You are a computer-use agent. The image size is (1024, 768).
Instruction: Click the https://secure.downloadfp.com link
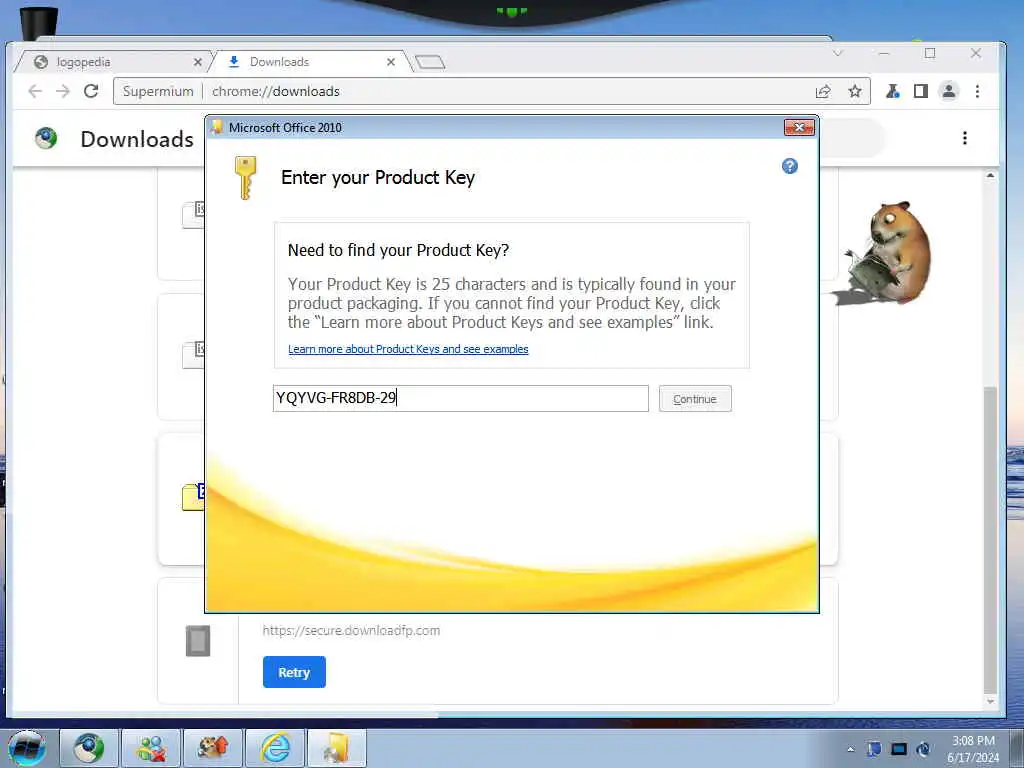[351, 631]
